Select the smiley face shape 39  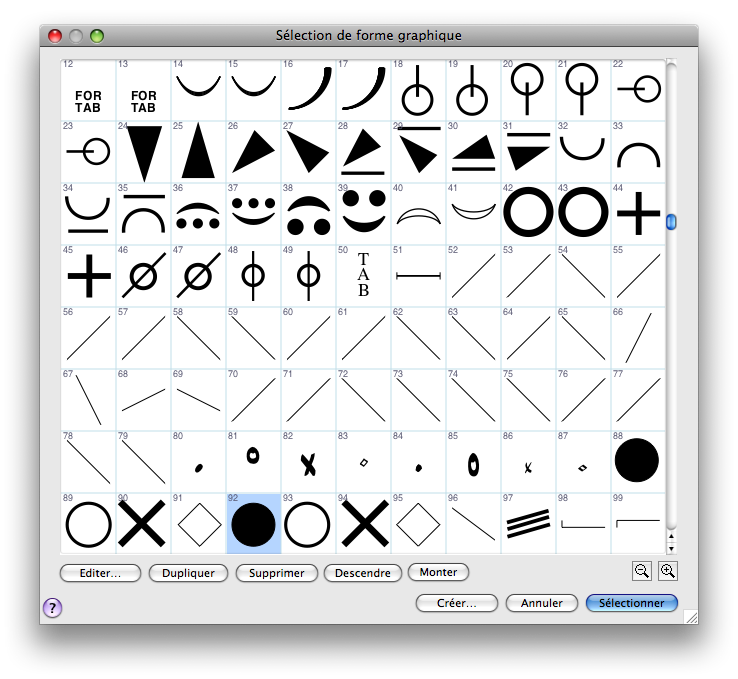364,214
